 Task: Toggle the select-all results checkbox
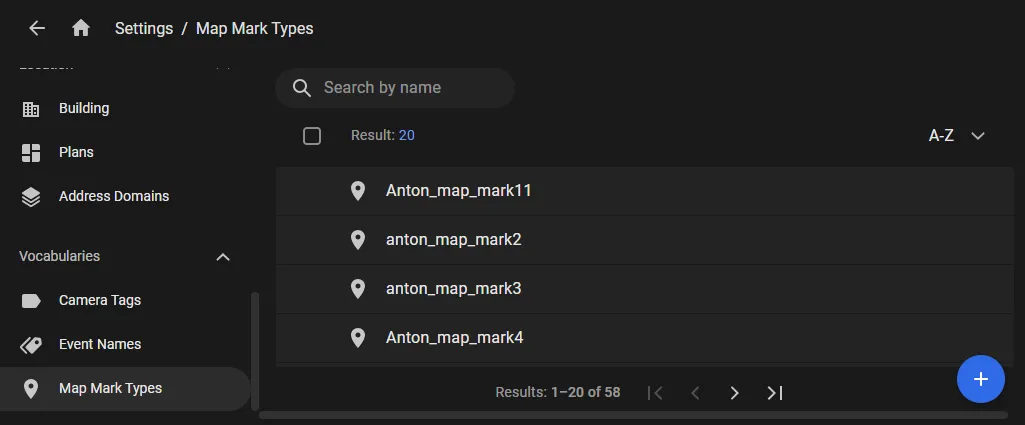[312, 136]
